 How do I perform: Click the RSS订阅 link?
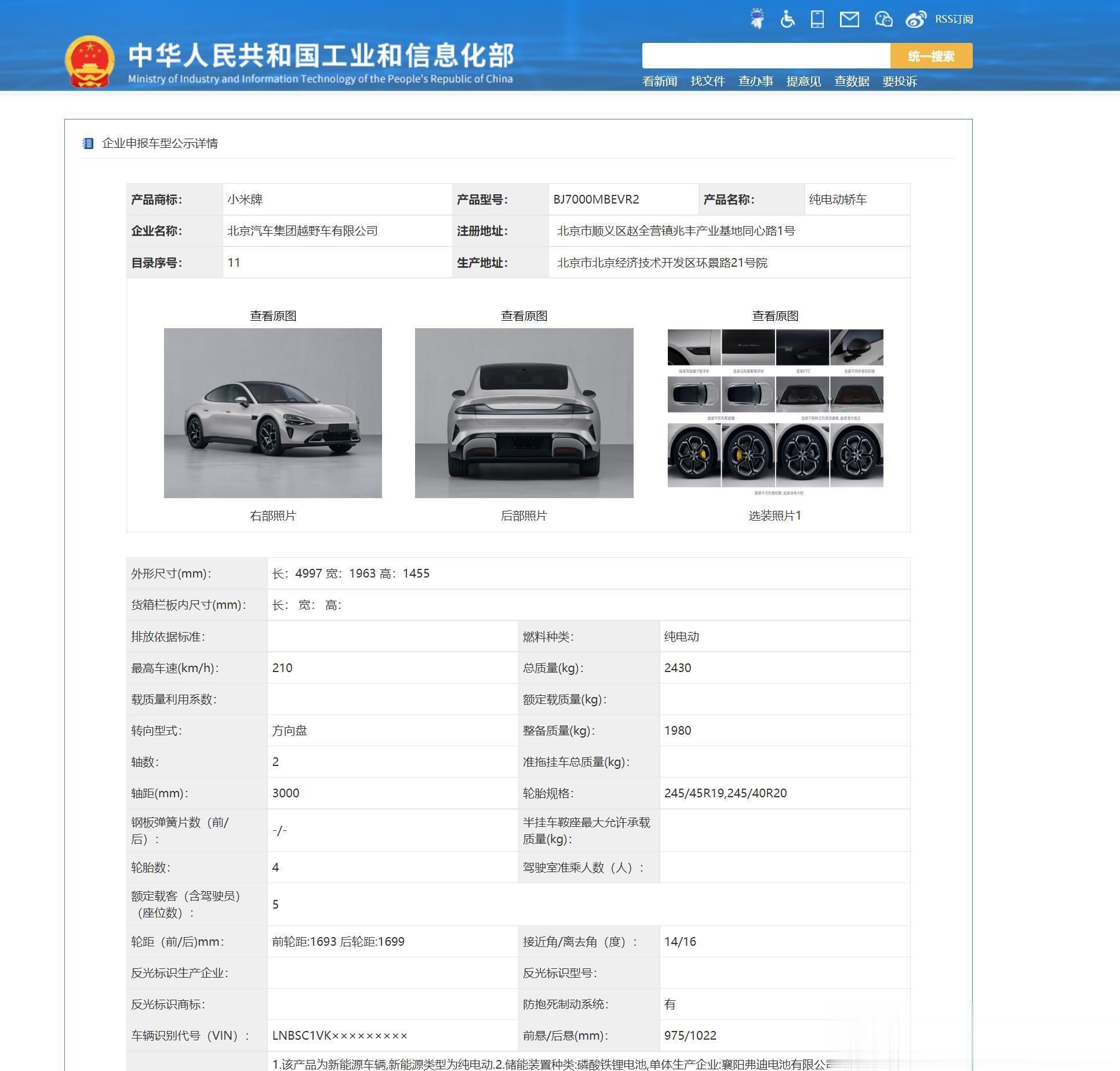point(954,19)
